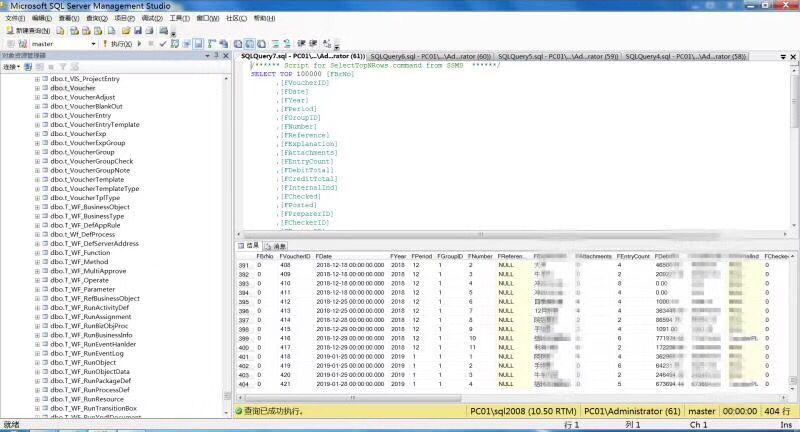This screenshot has height=432, width=800.
Task: Select the 结果 (Results) tab
Action: click(249, 244)
